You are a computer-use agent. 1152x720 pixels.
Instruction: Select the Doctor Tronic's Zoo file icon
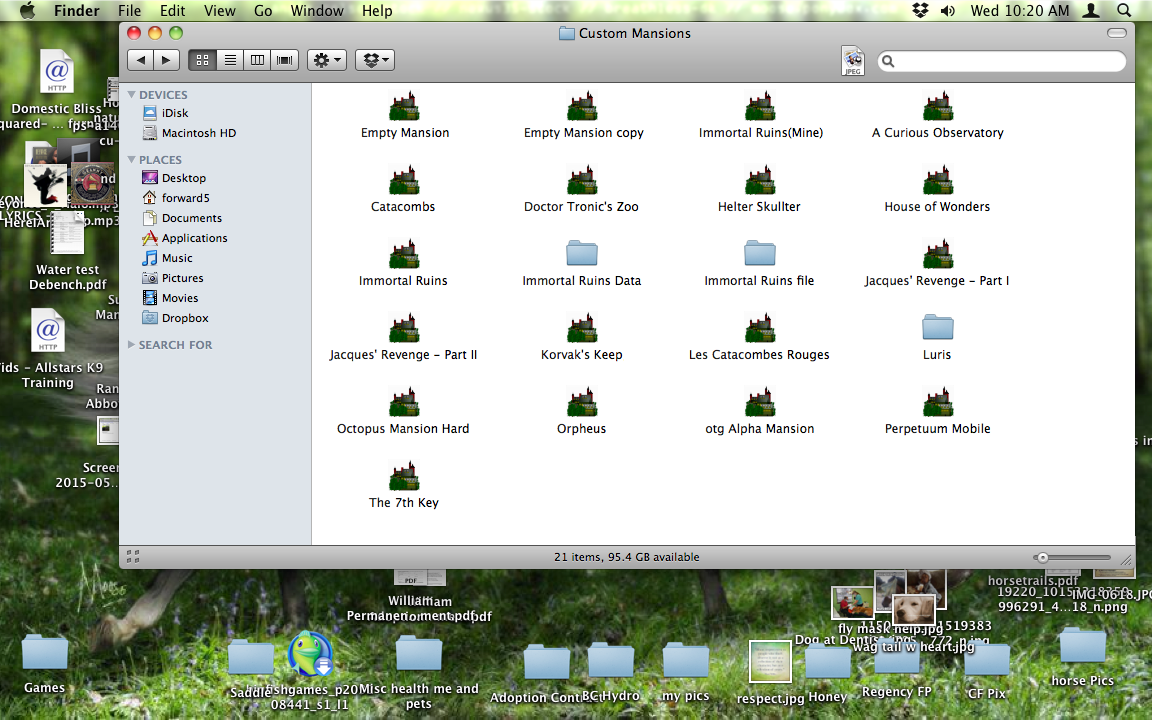click(581, 181)
